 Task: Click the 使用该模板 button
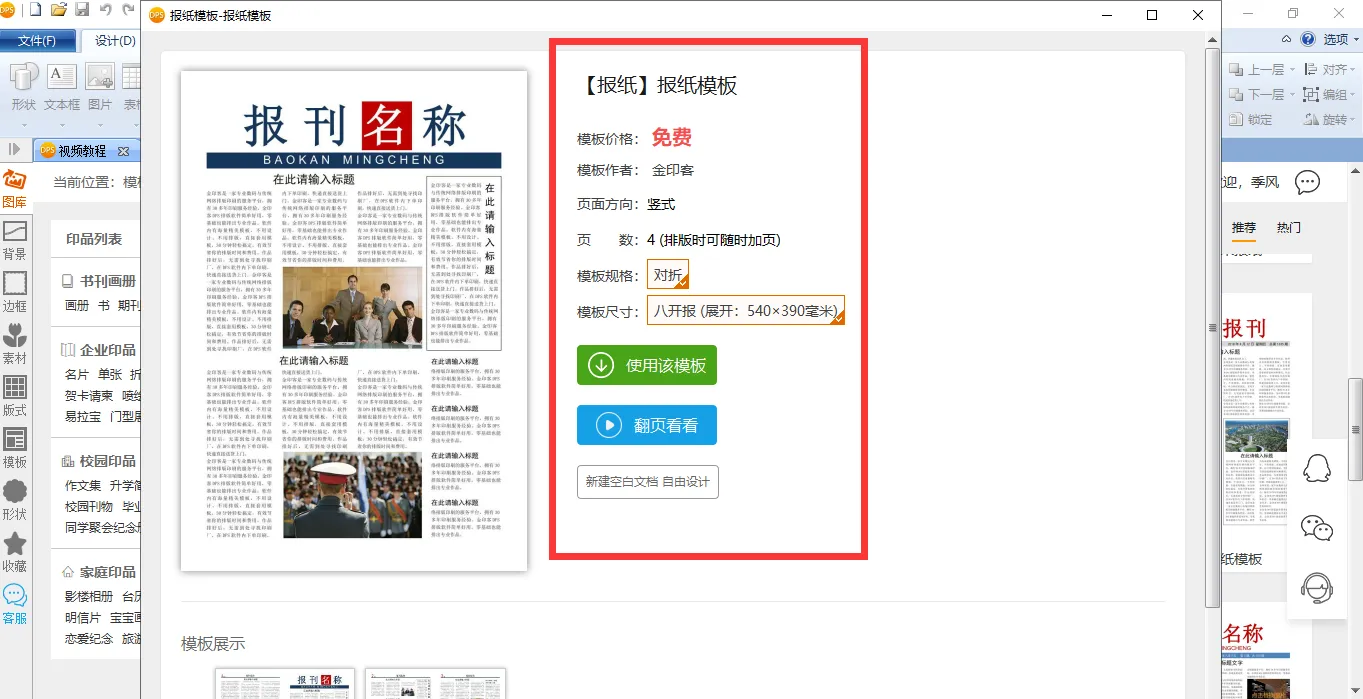click(x=647, y=365)
